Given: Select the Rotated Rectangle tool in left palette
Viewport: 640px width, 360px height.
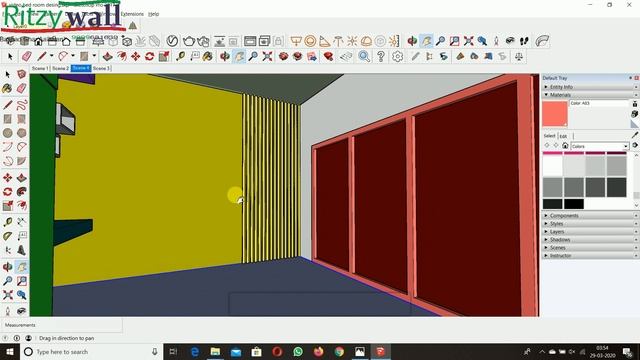Looking at the screenshot, I should (x=22, y=119).
